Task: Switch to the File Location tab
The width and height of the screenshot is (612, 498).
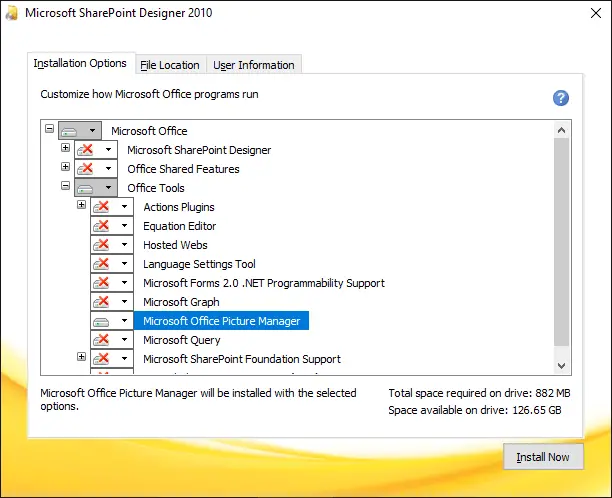Action: click(170, 65)
